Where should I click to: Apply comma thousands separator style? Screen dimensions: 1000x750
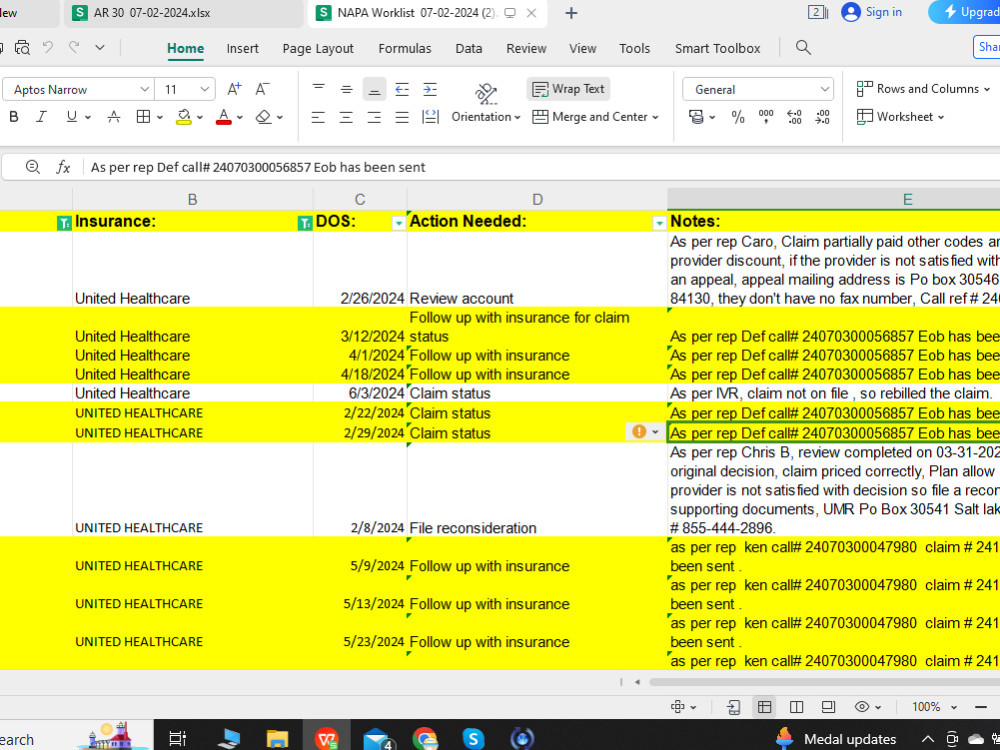(x=766, y=117)
